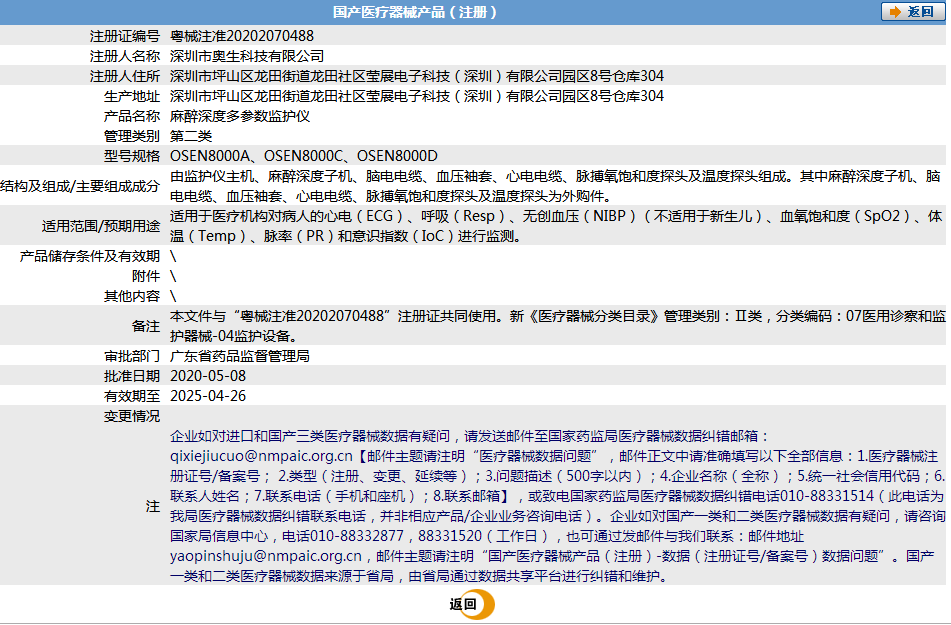Click the 其他内容 label
Image resolution: width=951 pixels, height=625 pixels.
132,296
